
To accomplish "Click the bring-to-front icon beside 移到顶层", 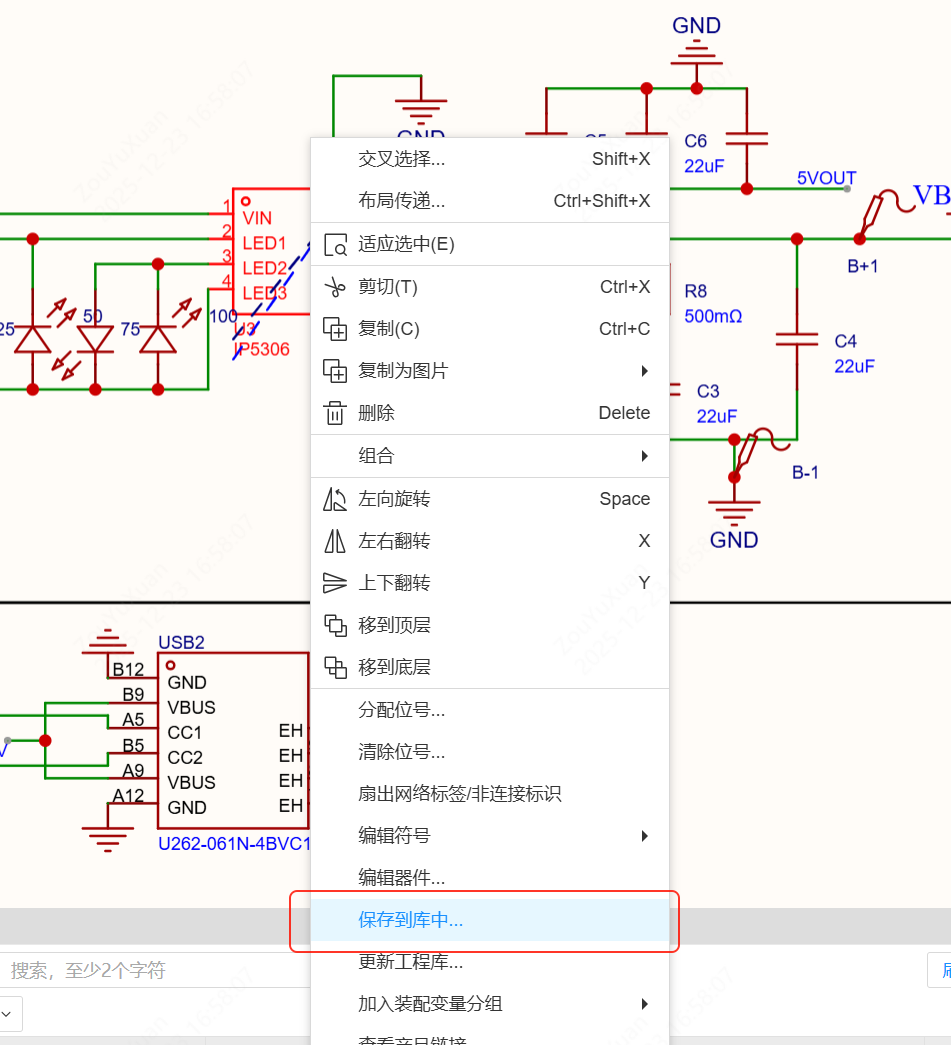I will click(335, 625).
